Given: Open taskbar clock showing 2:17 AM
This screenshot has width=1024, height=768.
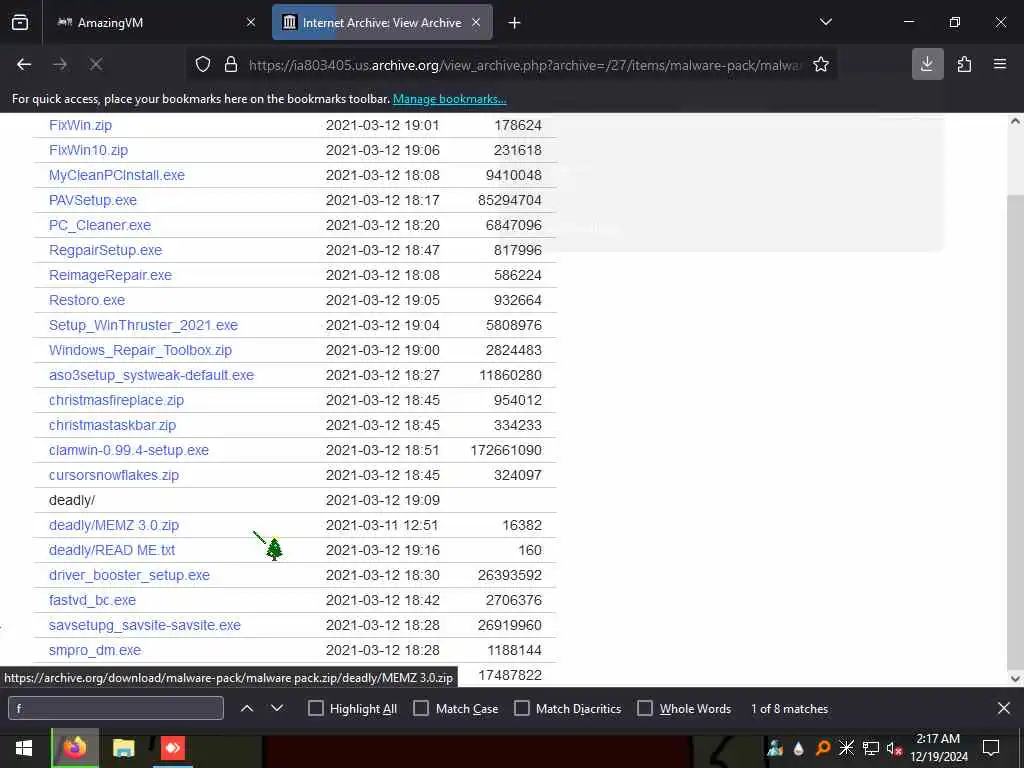Looking at the screenshot, I should (939, 748).
